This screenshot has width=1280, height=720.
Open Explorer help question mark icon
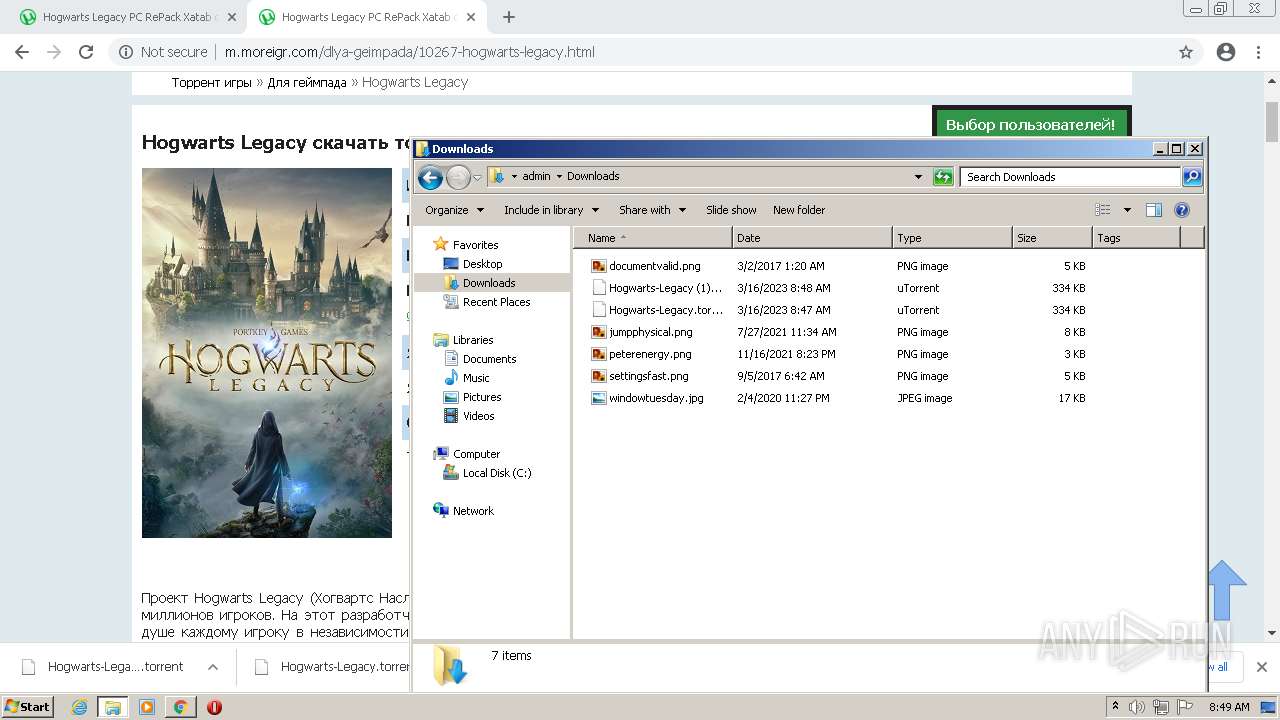point(1182,210)
